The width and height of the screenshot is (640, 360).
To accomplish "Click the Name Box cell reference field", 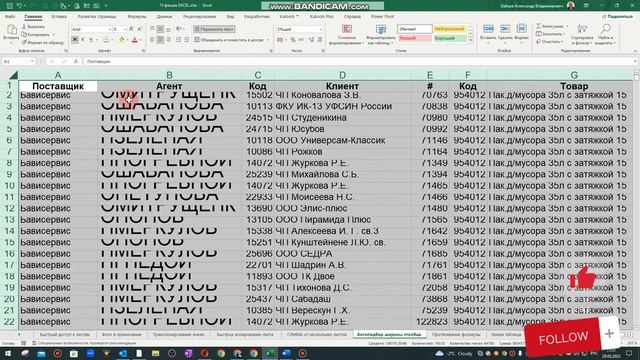I will coord(15,61).
